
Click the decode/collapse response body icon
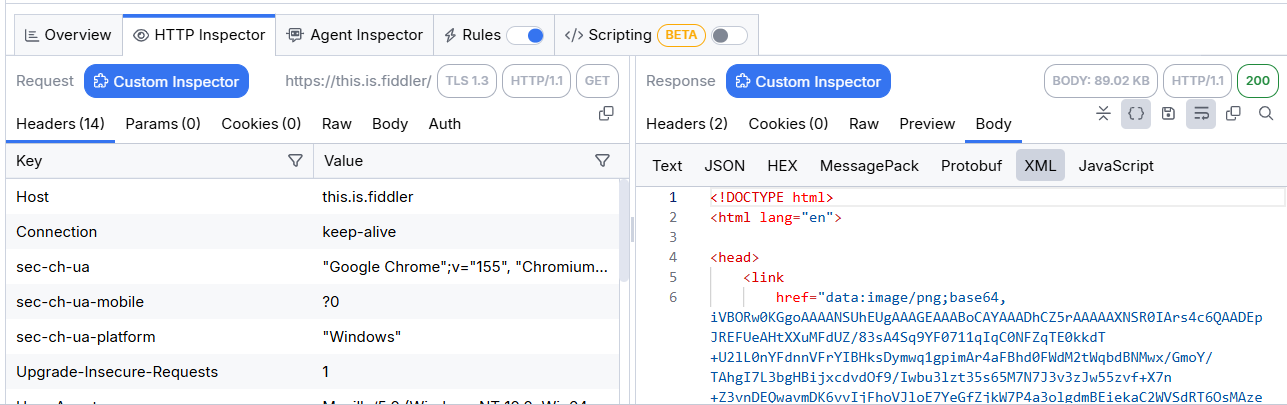[x=1103, y=114]
